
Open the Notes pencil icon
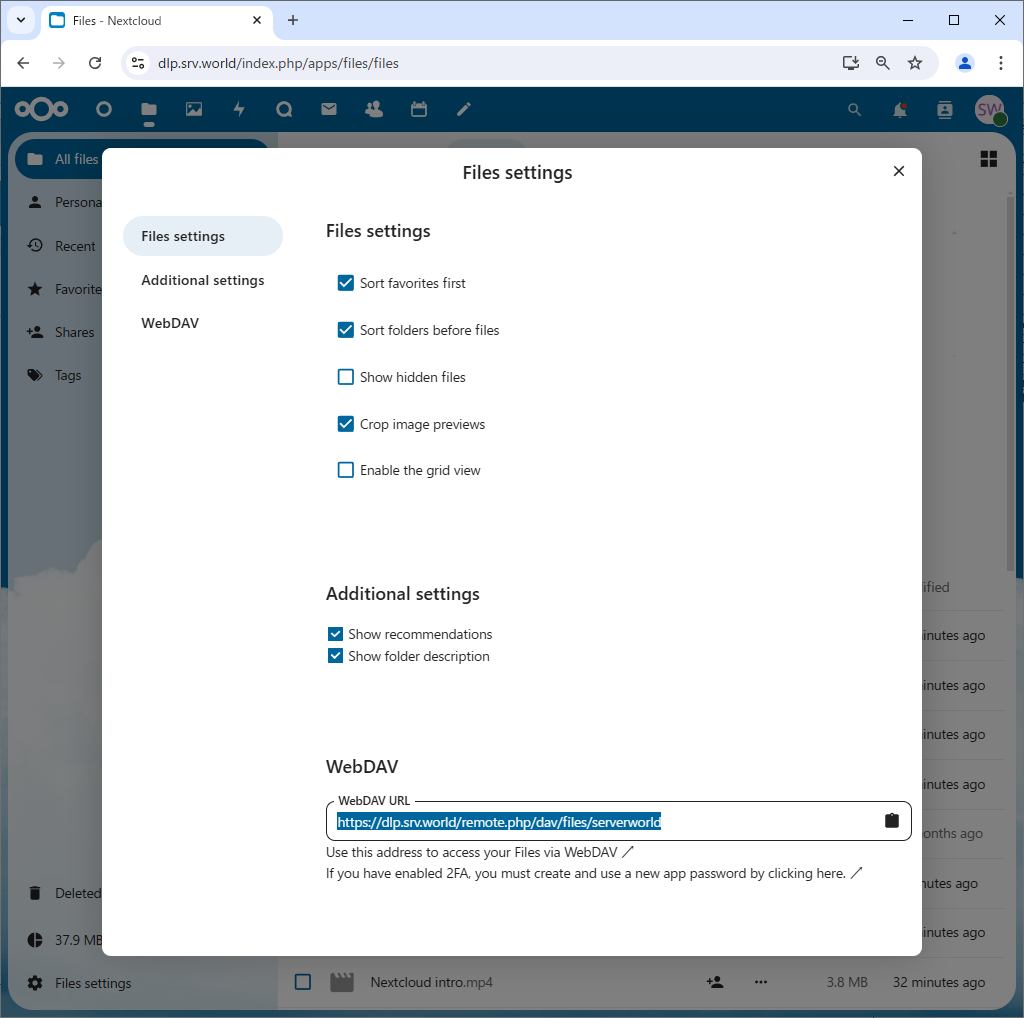point(464,109)
